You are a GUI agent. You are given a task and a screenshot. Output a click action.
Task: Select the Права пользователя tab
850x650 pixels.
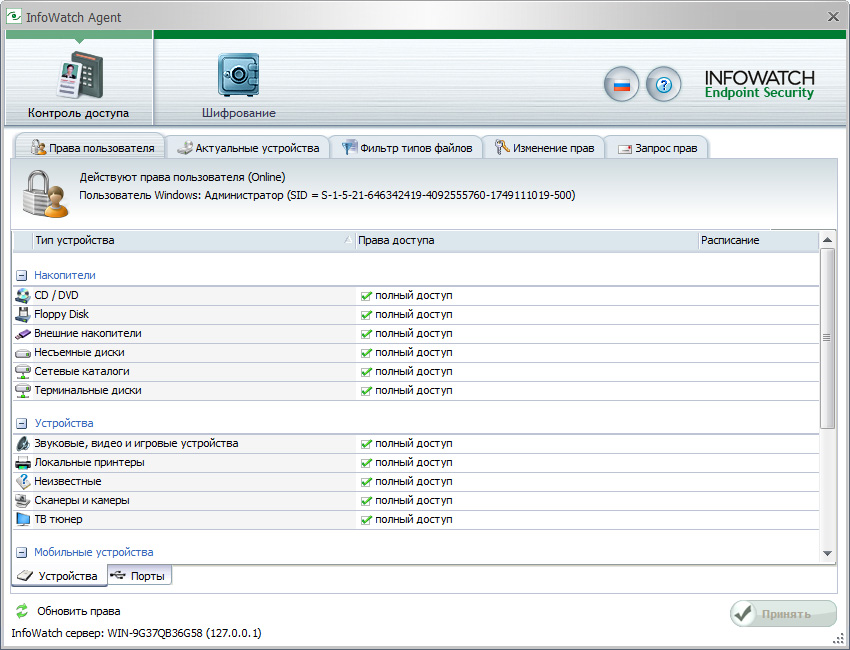point(91,146)
